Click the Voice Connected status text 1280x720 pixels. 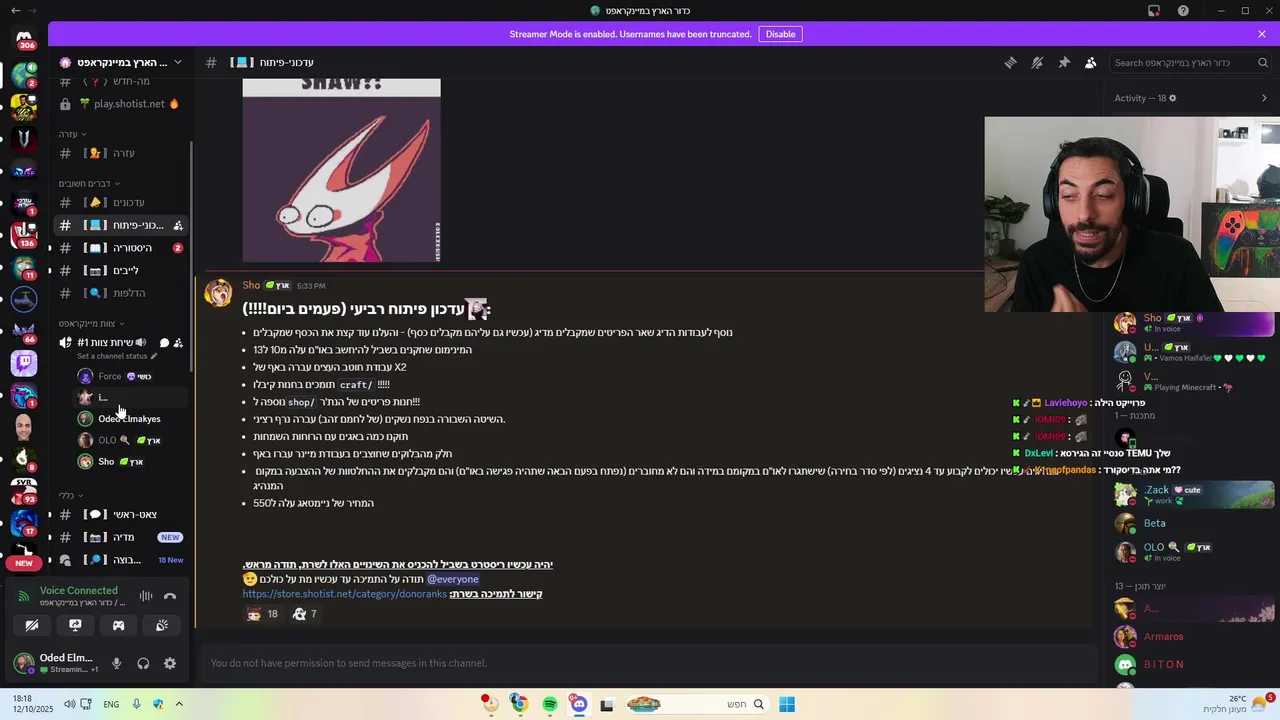pos(79,590)
